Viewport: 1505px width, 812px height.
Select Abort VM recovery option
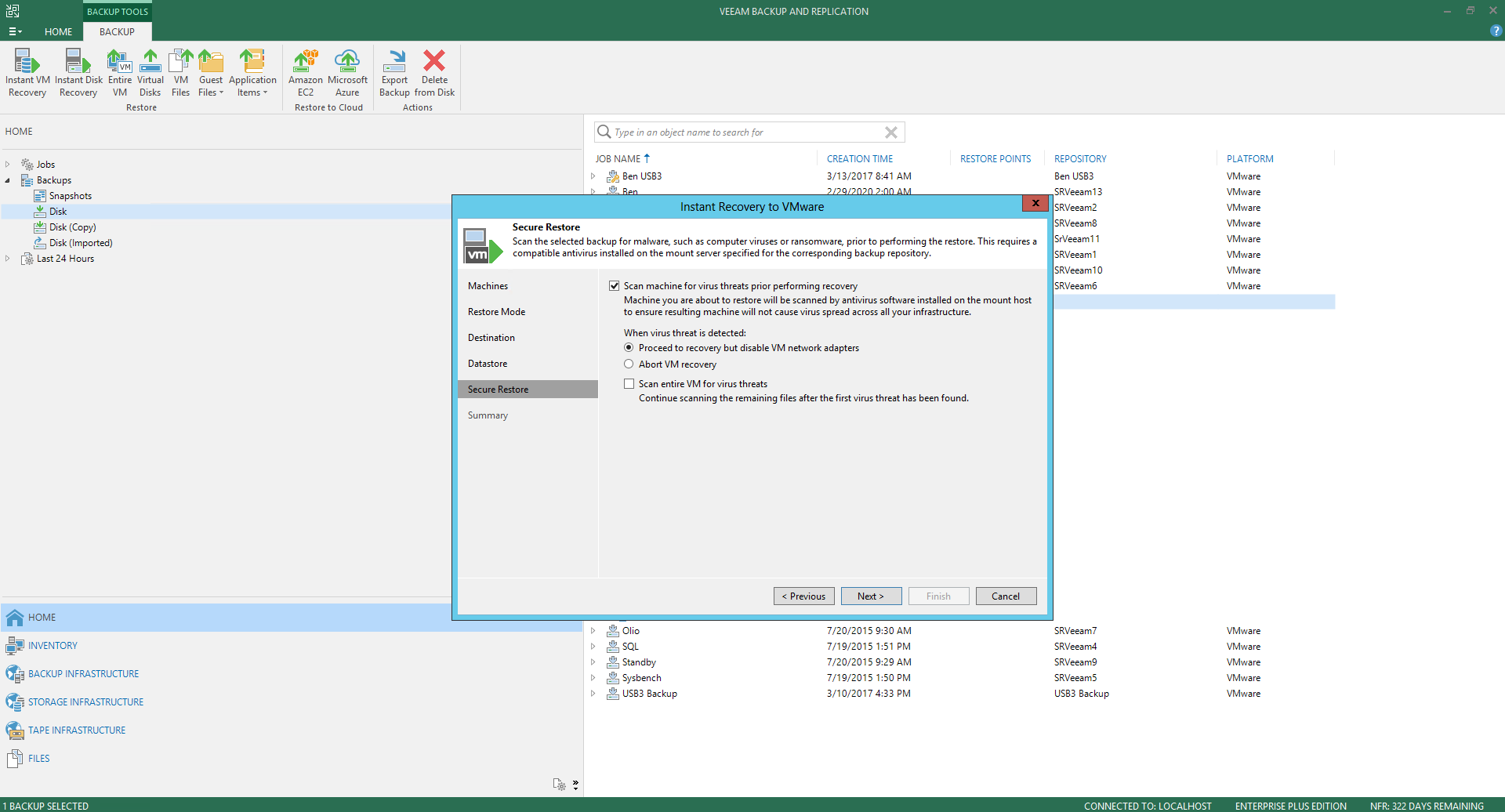(629, 364)
